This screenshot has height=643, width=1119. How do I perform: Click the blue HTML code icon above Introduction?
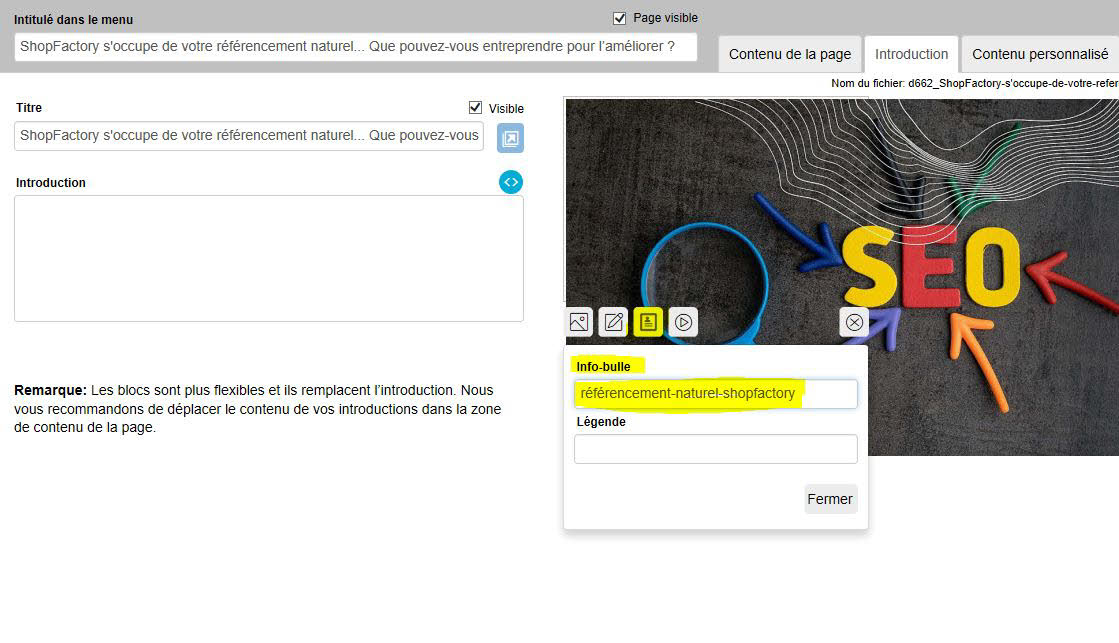tap(511, 182)
